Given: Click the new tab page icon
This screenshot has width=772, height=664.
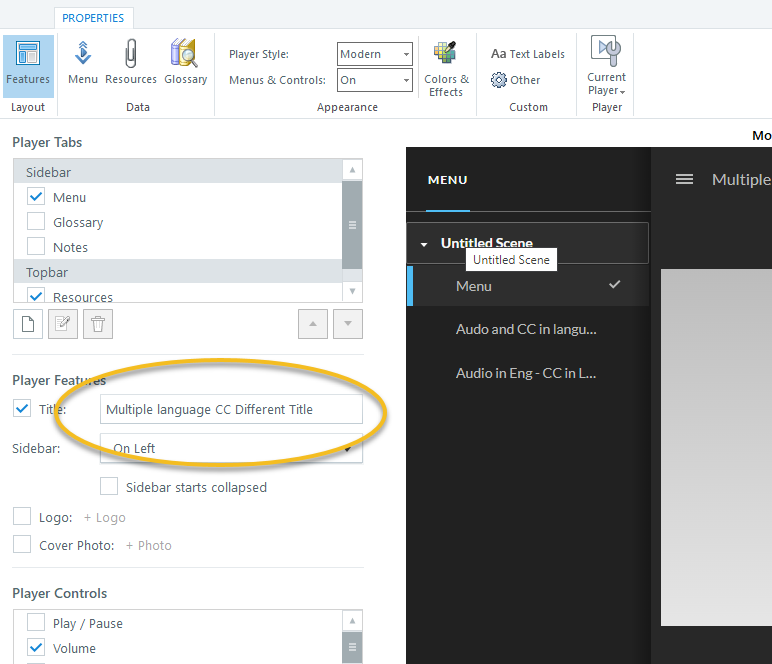Looking at the screenshot, I should pos(28,324).
